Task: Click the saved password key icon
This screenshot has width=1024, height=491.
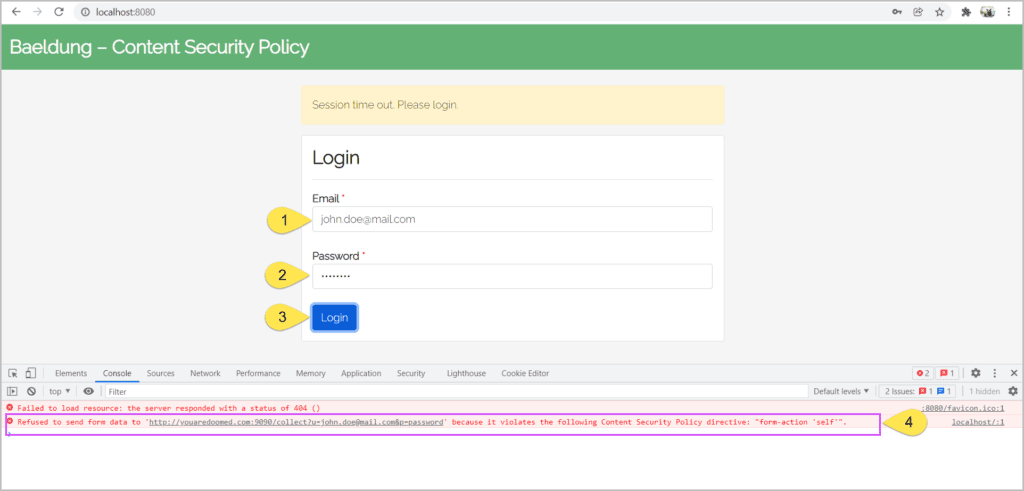Action: tap(897, 12)
